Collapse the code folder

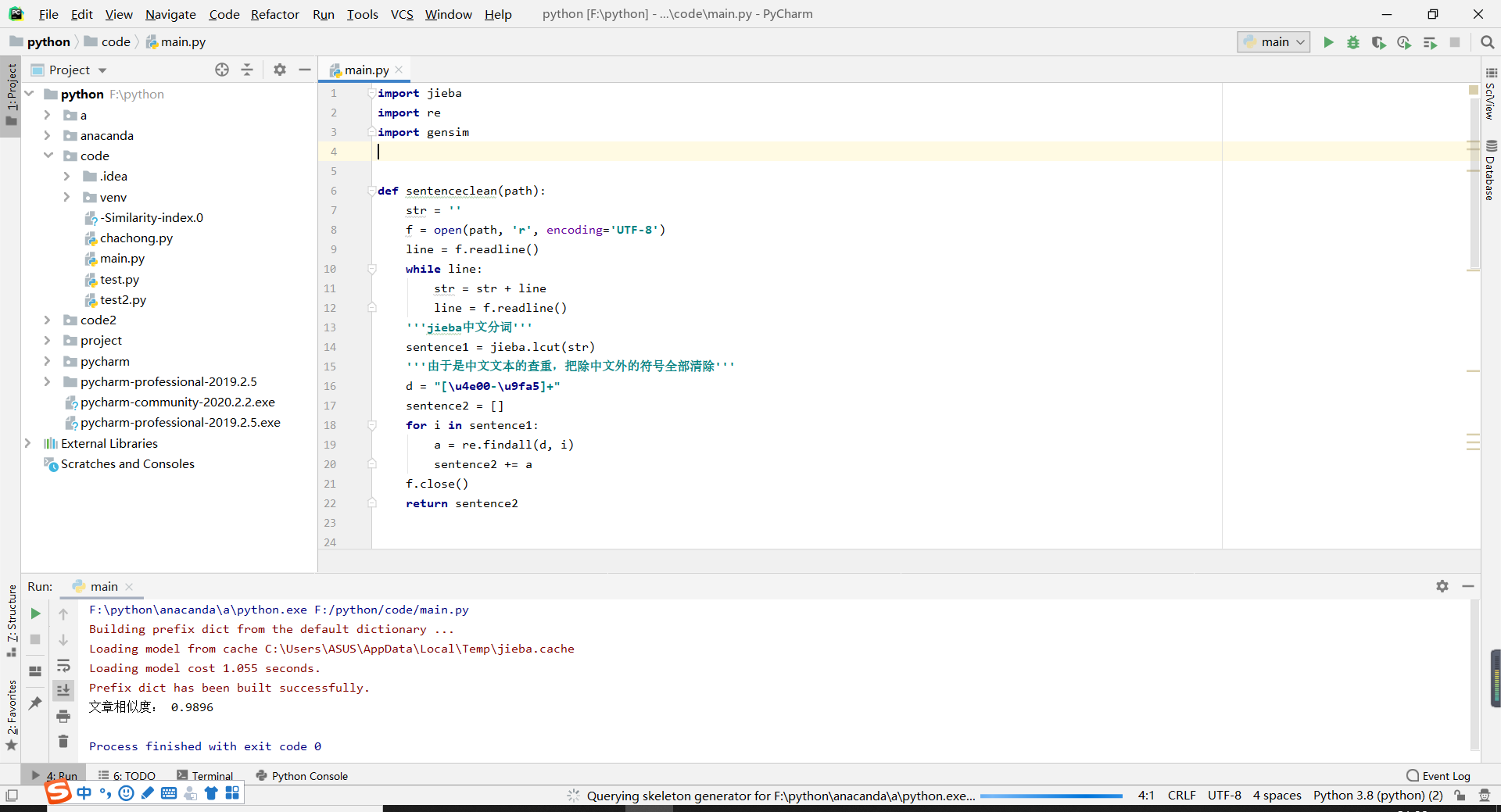pos(48,156)
